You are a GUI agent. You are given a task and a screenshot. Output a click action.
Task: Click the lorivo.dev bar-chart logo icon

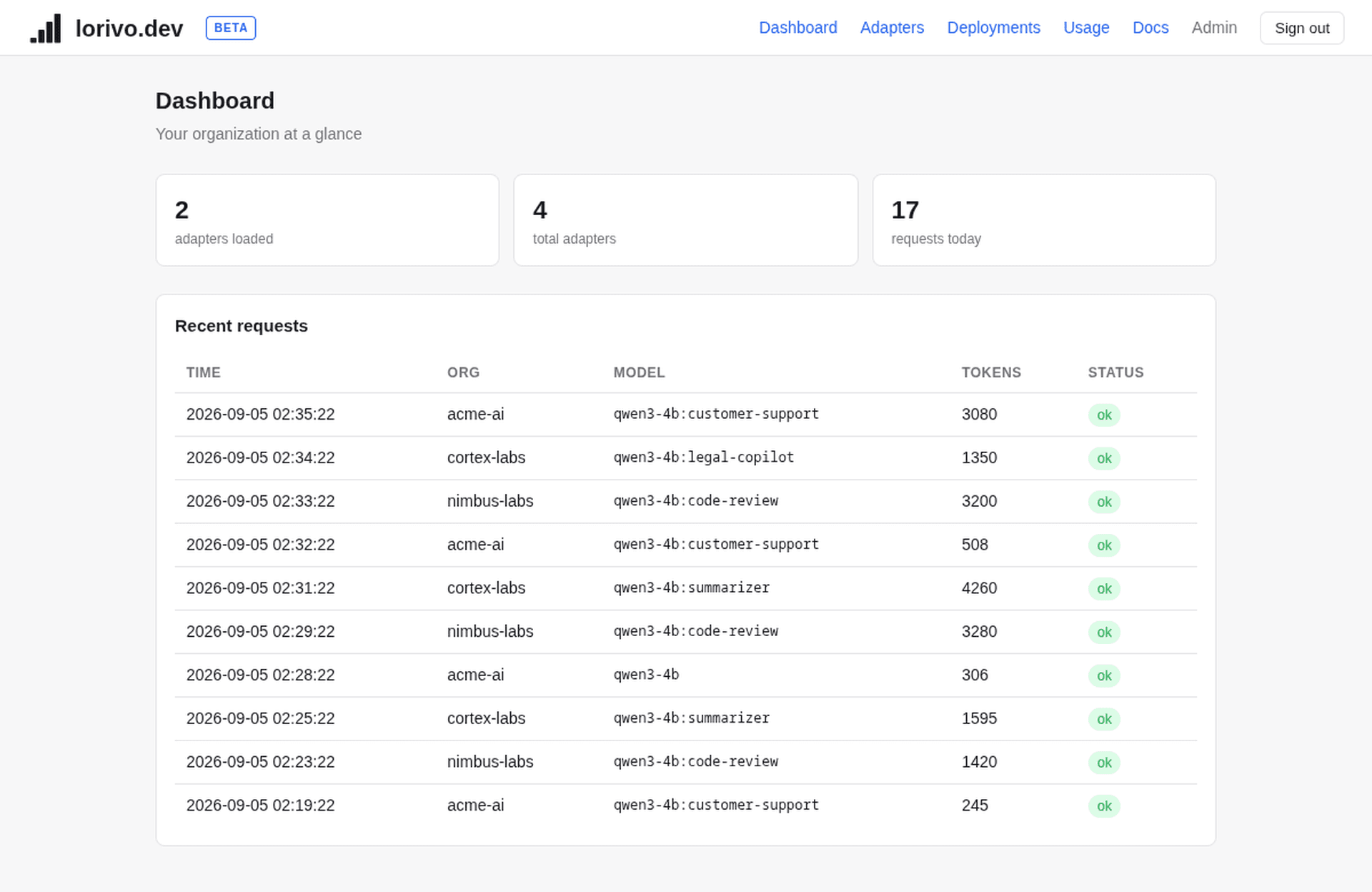pyautogui.click(x=46, y=29)
